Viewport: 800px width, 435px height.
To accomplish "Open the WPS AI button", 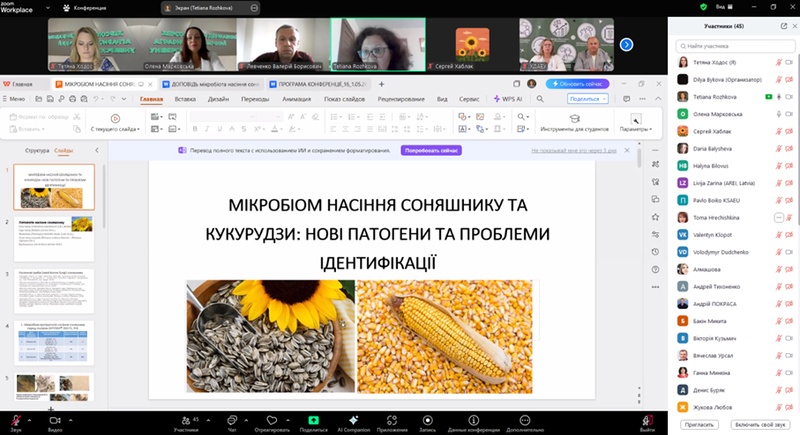I will pyautogui.click(x=508, y=99).
